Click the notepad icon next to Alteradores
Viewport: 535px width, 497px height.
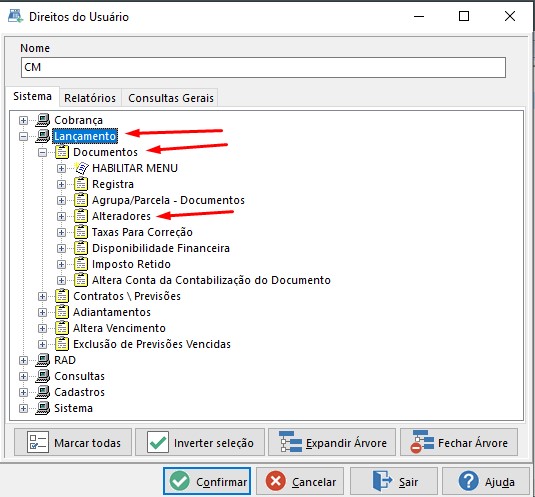click(81, 216)
